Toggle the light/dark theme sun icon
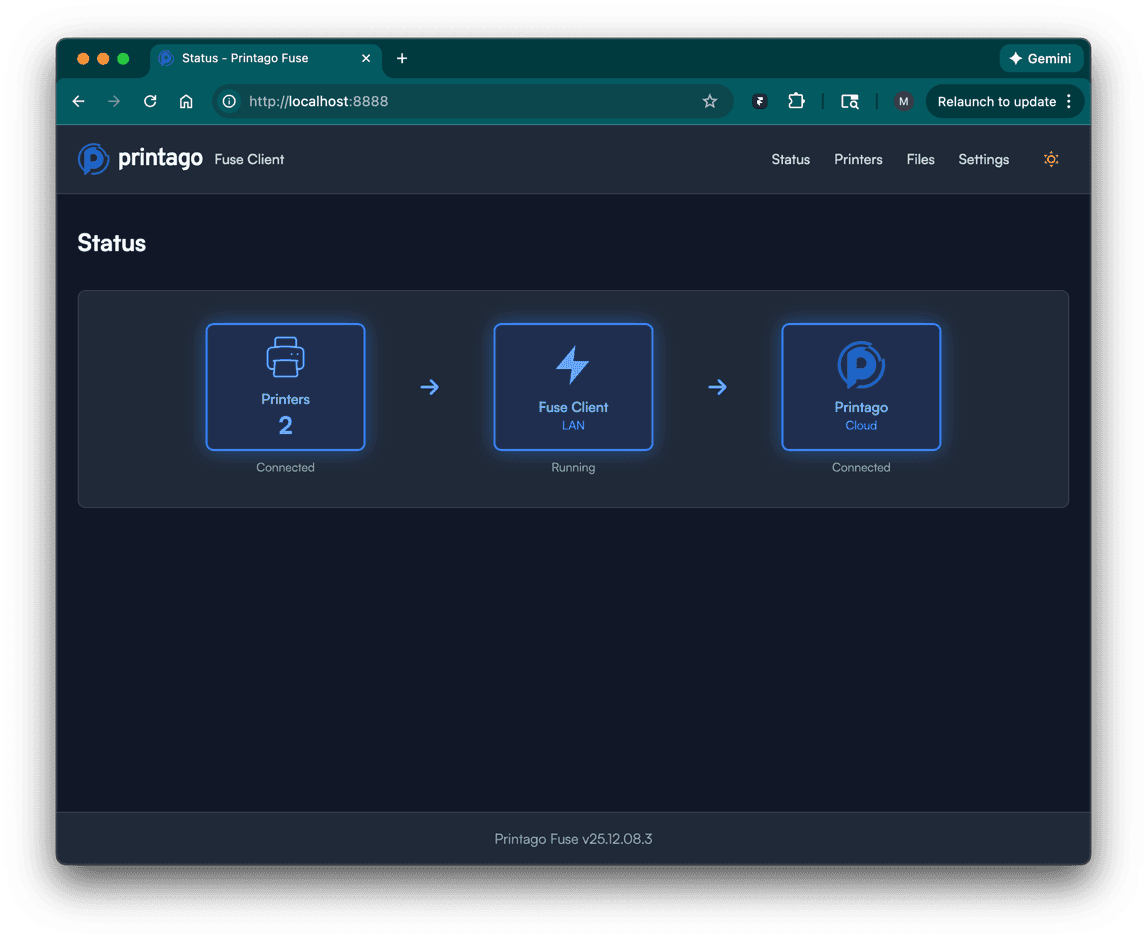Screen dimensions: 1147x939 (x=1050, y=159)
